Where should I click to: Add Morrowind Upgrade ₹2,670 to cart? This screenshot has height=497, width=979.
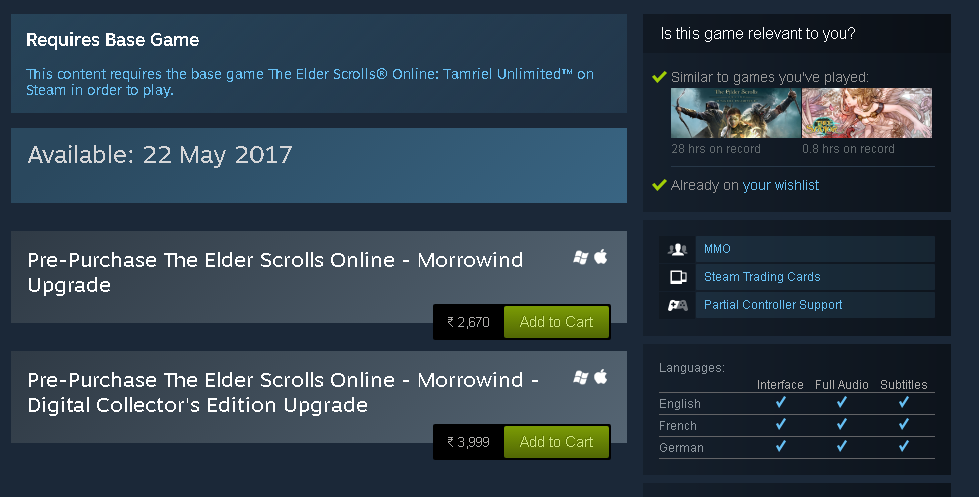click(x=556, y=322)
